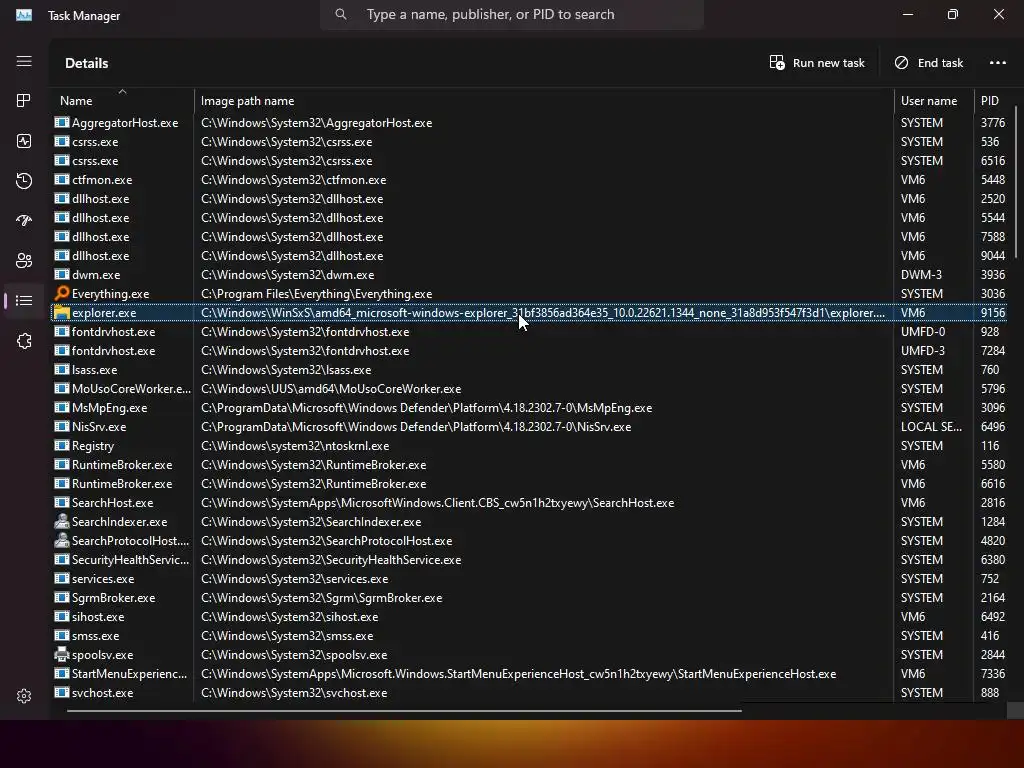1024x768 pixels.
Task: Click the SearchIndexer.exe icon
Action: [62, 521]
